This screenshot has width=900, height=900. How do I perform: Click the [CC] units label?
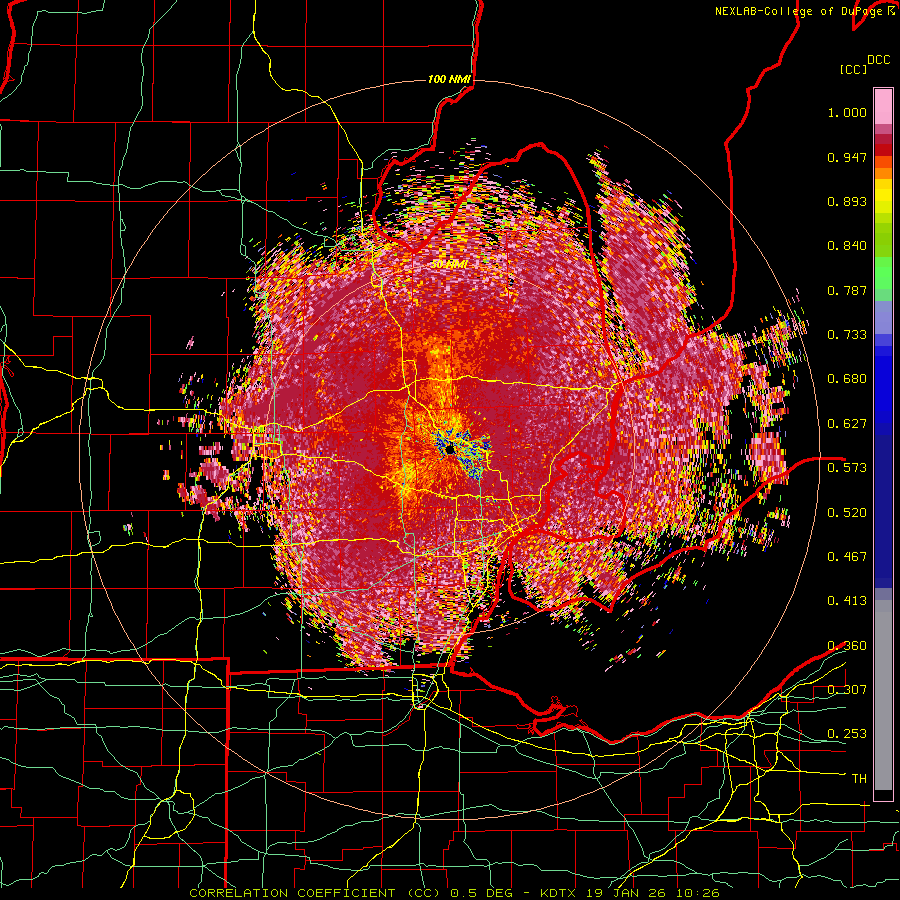point(854,69)
